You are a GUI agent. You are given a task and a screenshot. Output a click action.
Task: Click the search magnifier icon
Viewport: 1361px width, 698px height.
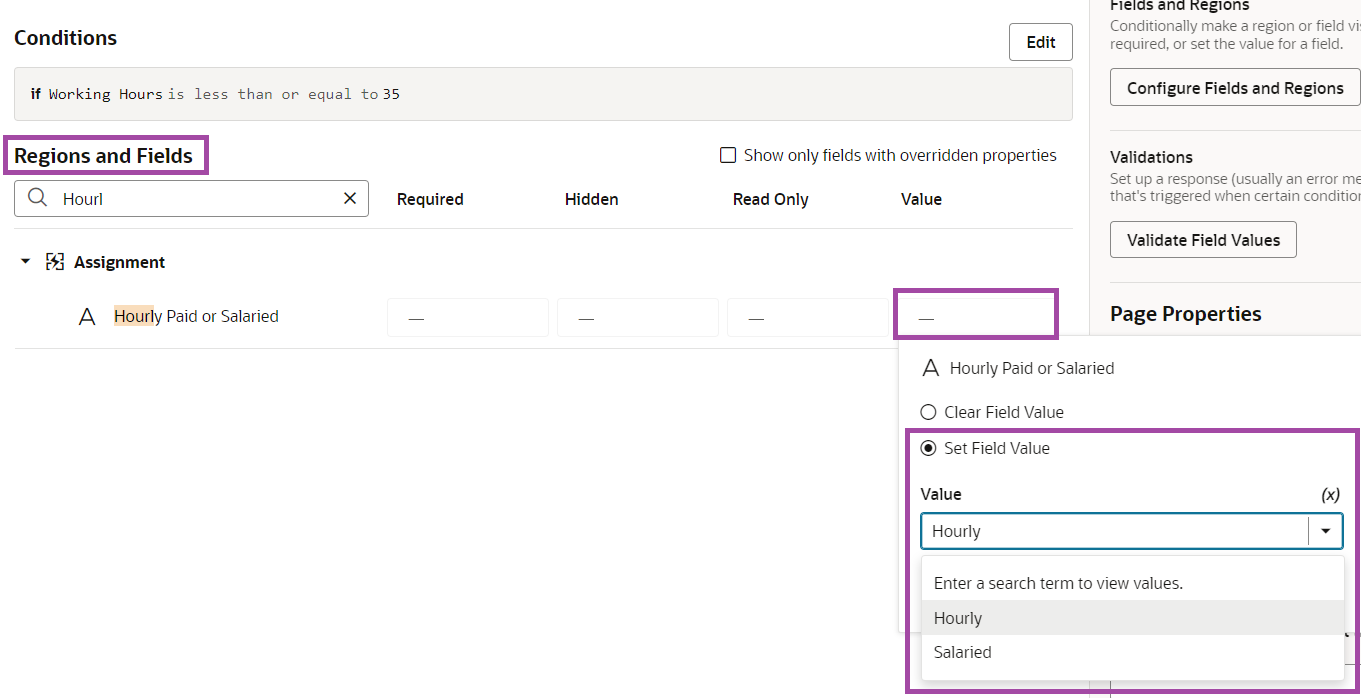37,198
